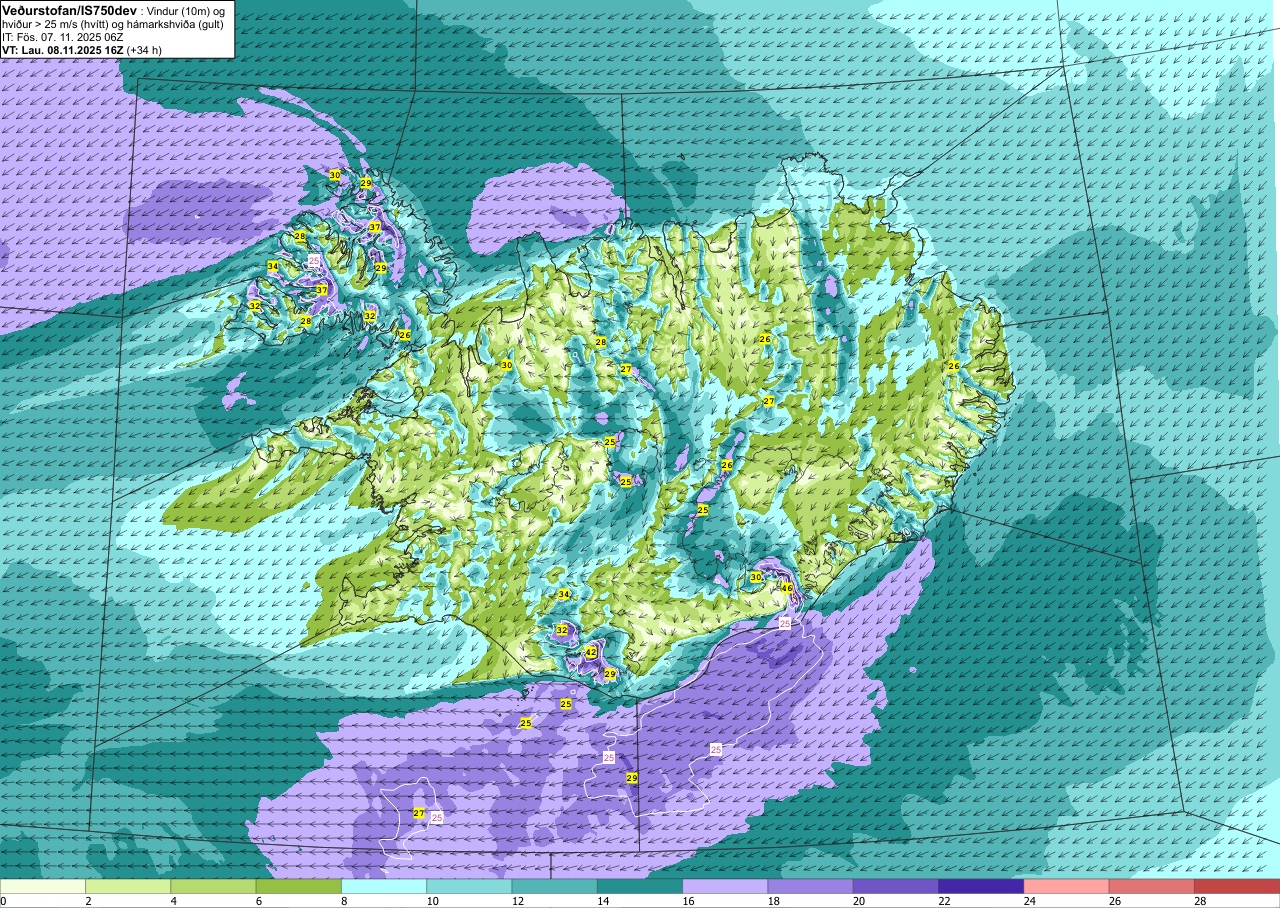The image size is (1280, 908).
Task: Click the 'IT: Fös. 07. 11. 2025 06Z' line
Action: coord(63,36)
